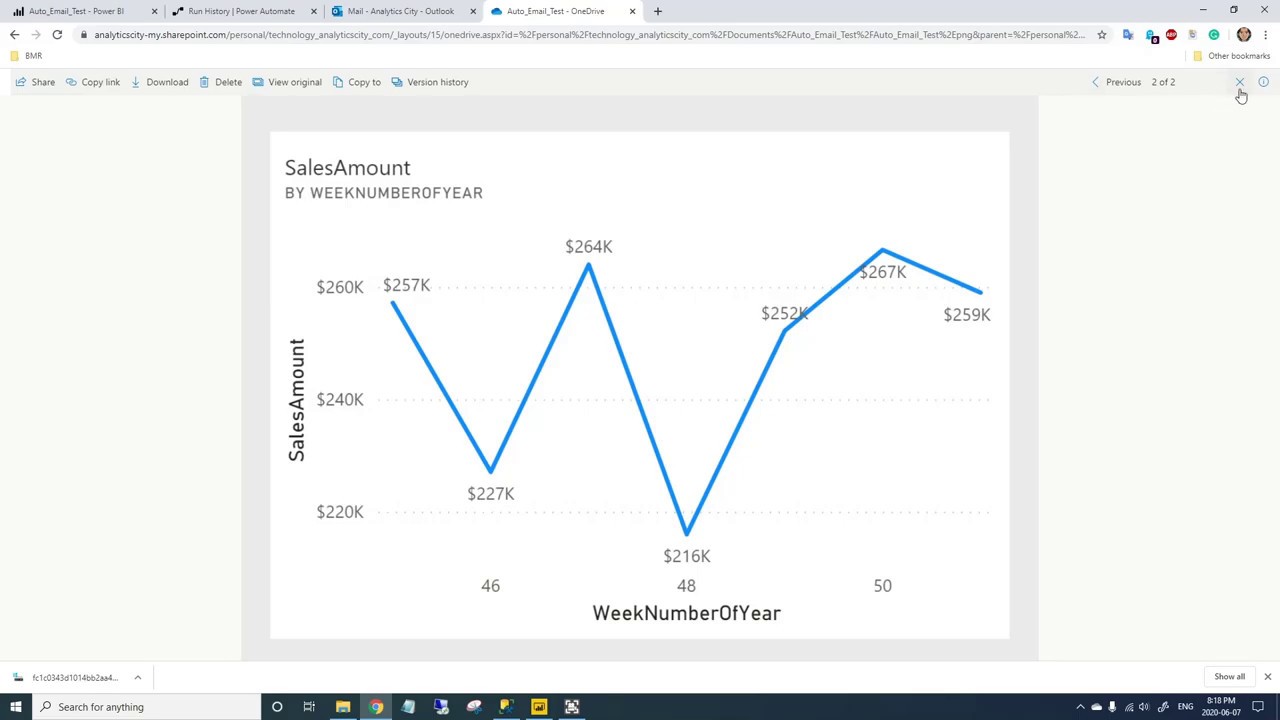Open the BMR bookmark folder

click(26, 56)
